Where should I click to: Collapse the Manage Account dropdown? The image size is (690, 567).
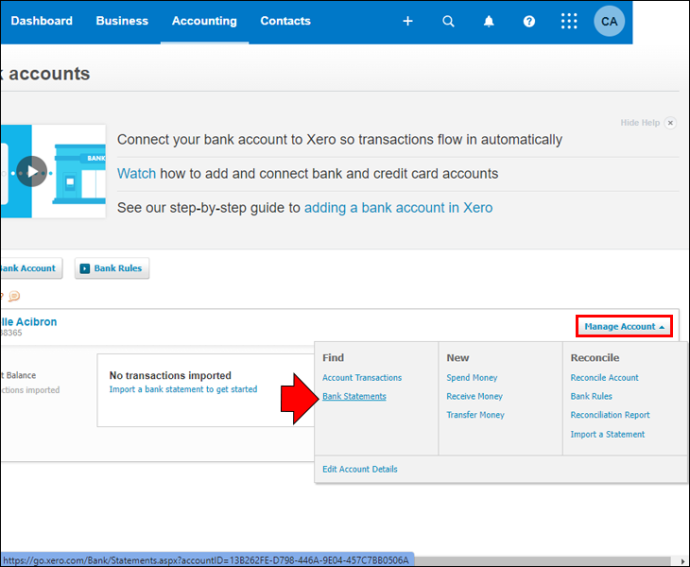pyautogui.click(x=624, y=327)
